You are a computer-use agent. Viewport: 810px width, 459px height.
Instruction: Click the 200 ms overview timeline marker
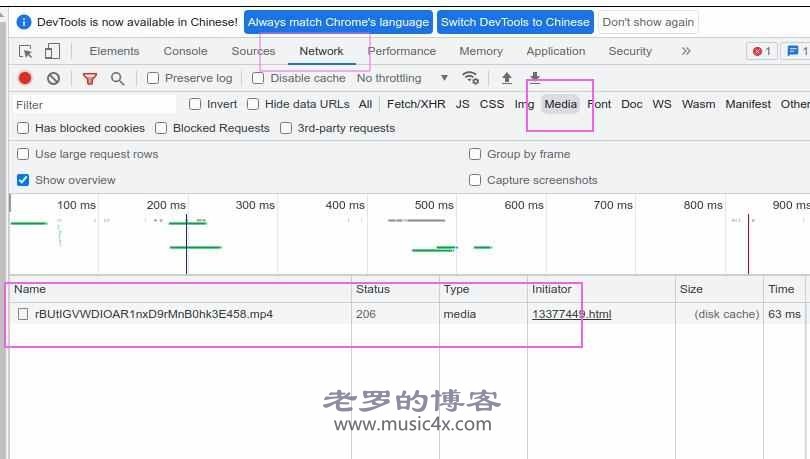point(166,205)
